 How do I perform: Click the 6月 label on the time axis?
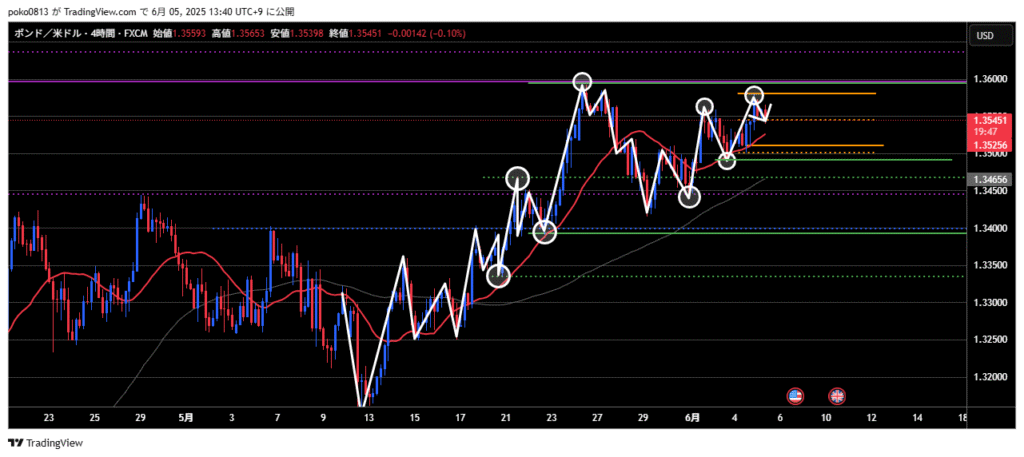tap(692, 416)
